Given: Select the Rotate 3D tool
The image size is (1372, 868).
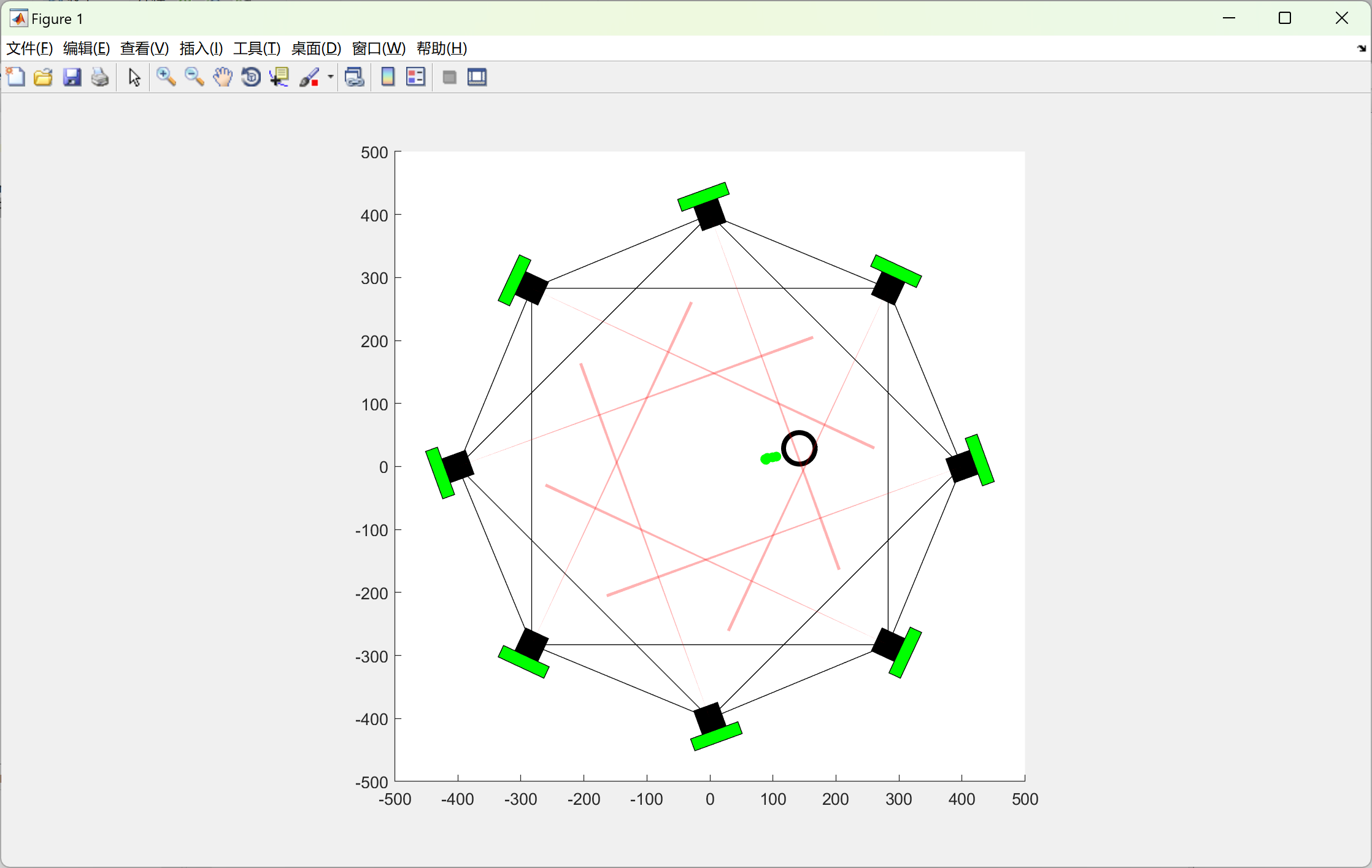Looking at the screenshot, I should 251,77.
